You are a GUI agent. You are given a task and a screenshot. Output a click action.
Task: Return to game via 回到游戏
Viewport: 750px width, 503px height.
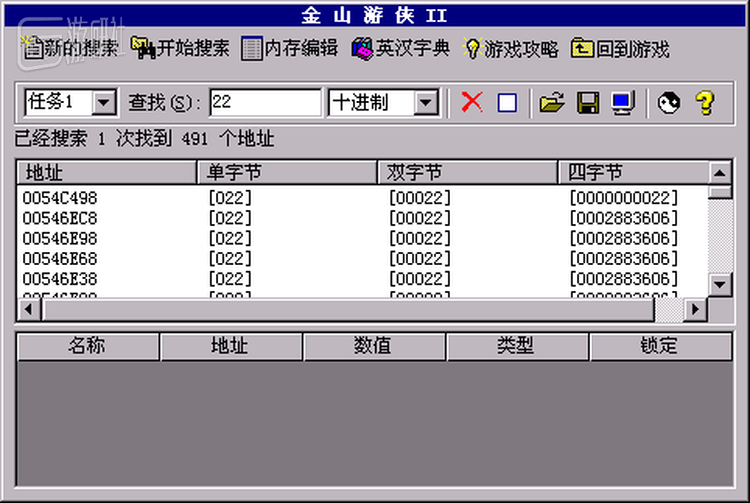point(620,48)
